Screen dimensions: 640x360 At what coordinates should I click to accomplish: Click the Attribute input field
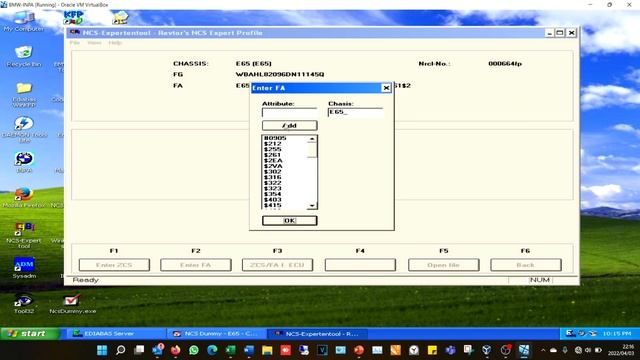pyautogui.click(x=289, y=113)
